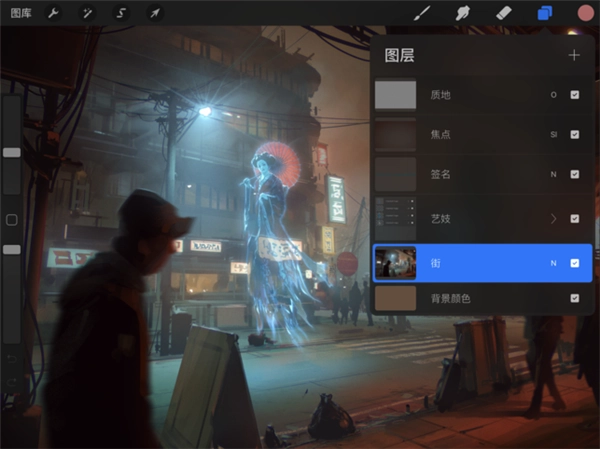Select the Brush paint tool
This screenshot has height=449, width=600.
pos(422,13)
